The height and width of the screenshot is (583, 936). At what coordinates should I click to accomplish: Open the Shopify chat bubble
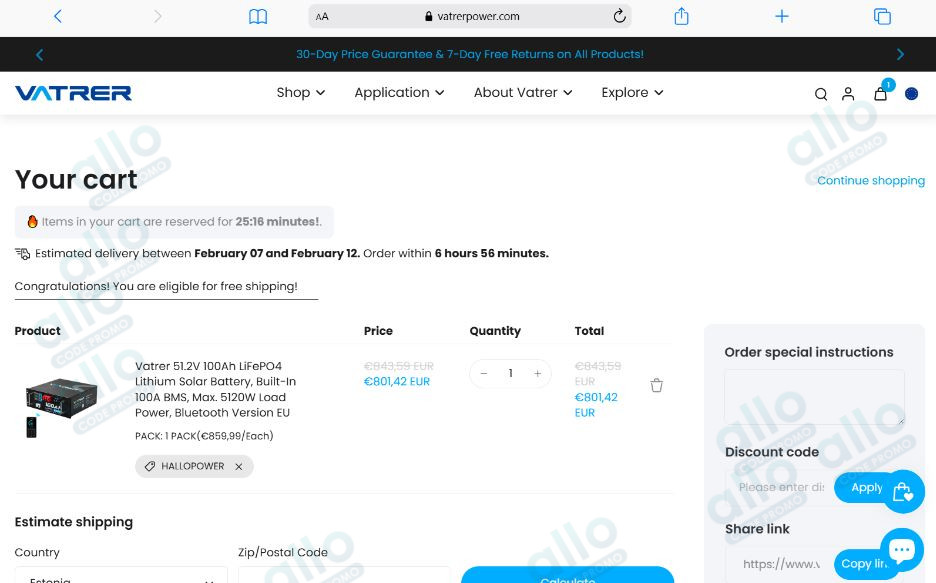901,549
